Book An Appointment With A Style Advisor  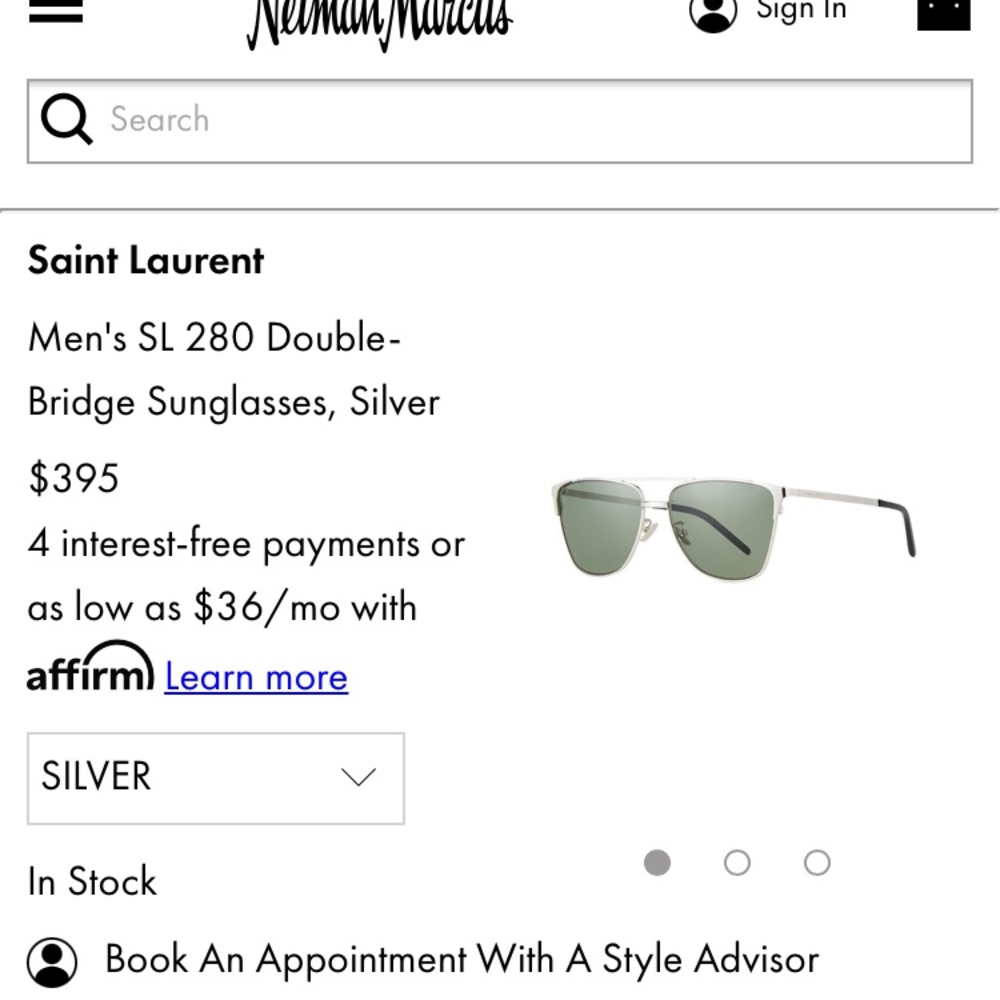[459, 958]
